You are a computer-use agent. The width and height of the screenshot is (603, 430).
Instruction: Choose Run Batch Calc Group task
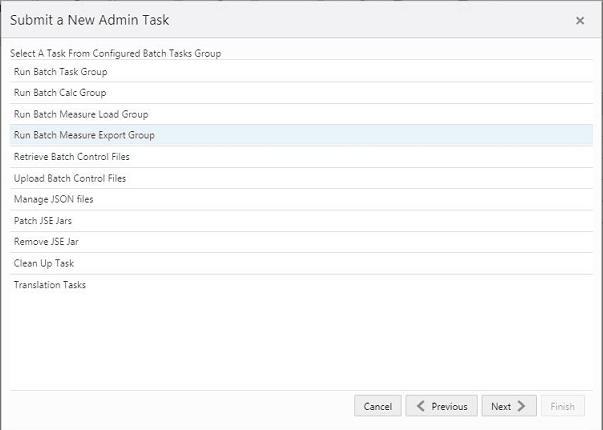click(60, 93)
